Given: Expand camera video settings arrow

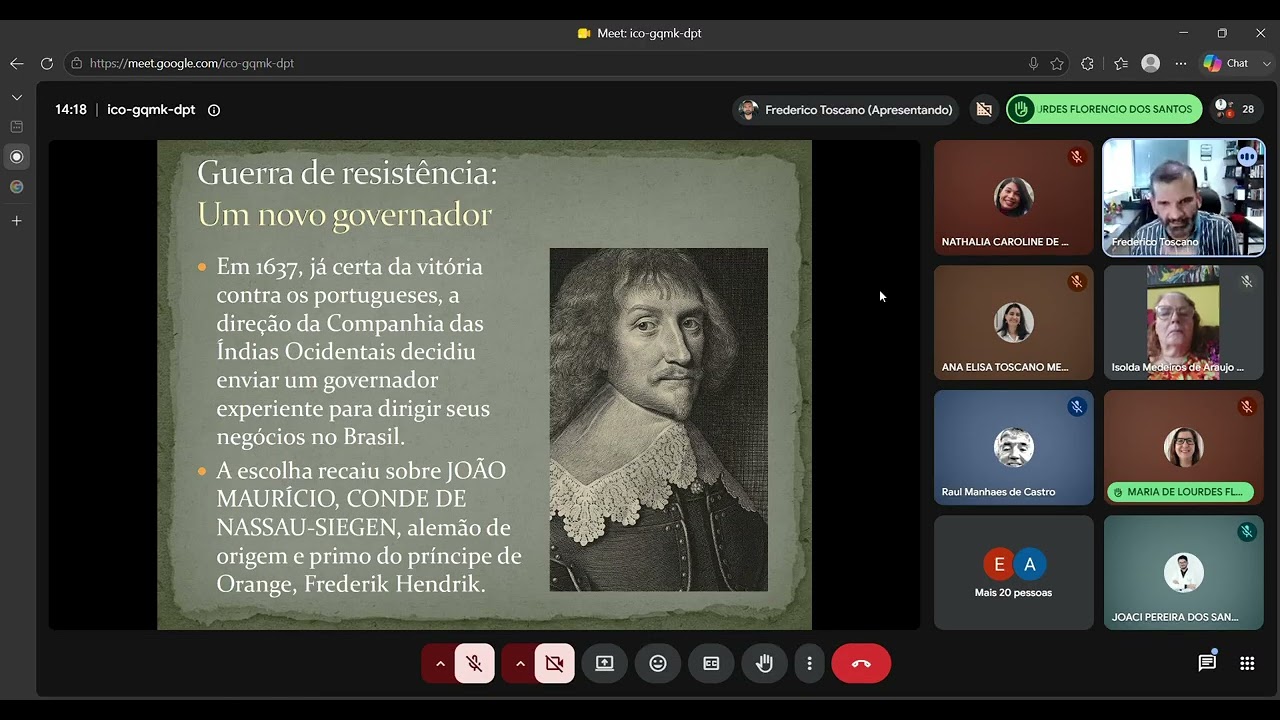Looking at the screenshot, I should (x=519, y=663).
